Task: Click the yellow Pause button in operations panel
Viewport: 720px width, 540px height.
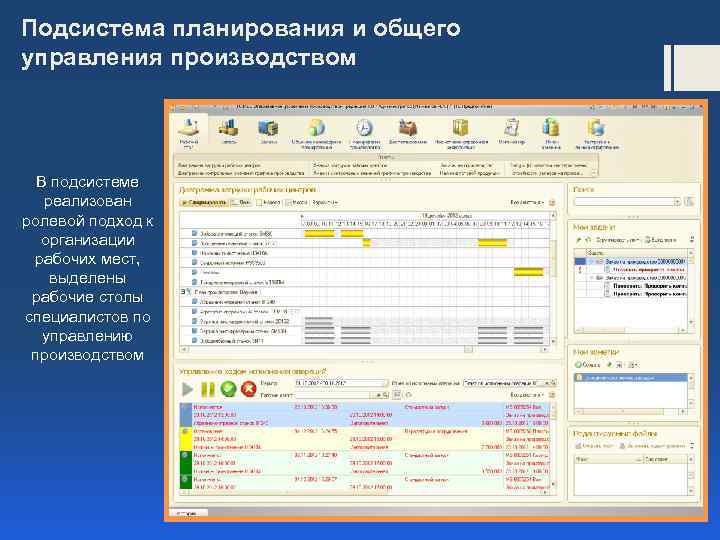Action: 208,389
